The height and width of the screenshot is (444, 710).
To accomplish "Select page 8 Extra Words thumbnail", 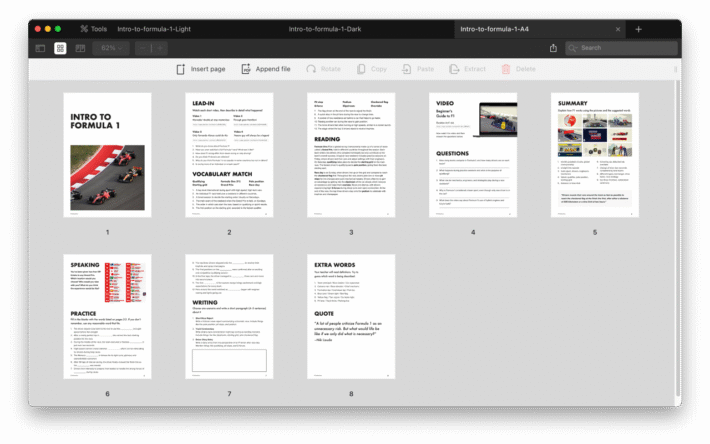I will coord(351,316).
